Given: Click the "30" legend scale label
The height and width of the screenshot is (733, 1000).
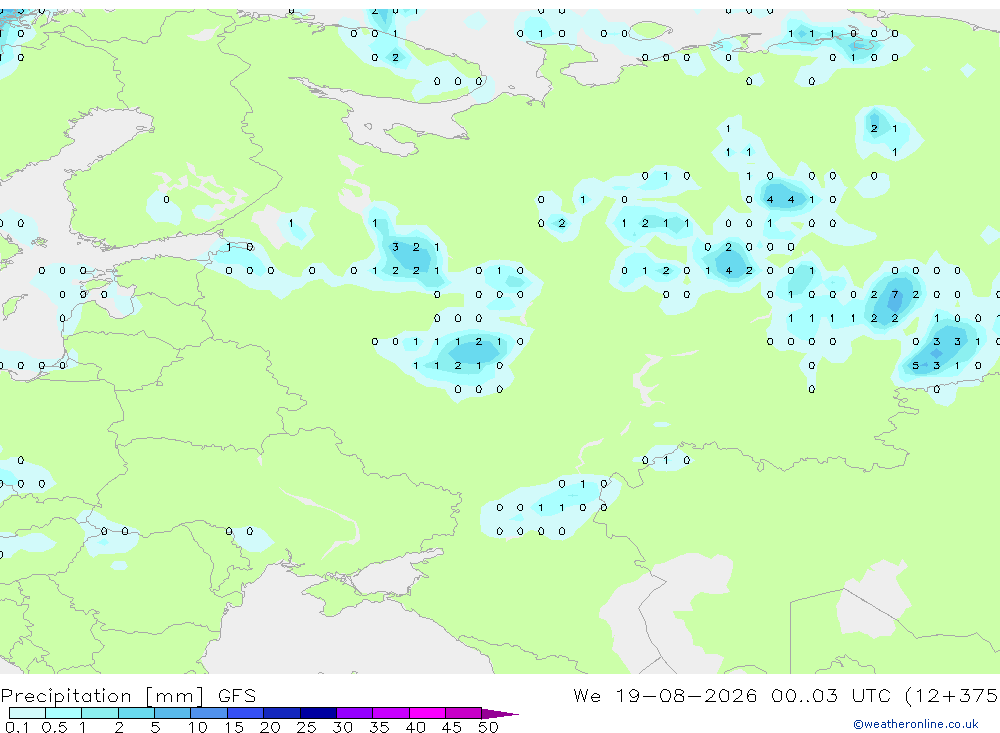Looking at the screenshot, I should [342, 727].
